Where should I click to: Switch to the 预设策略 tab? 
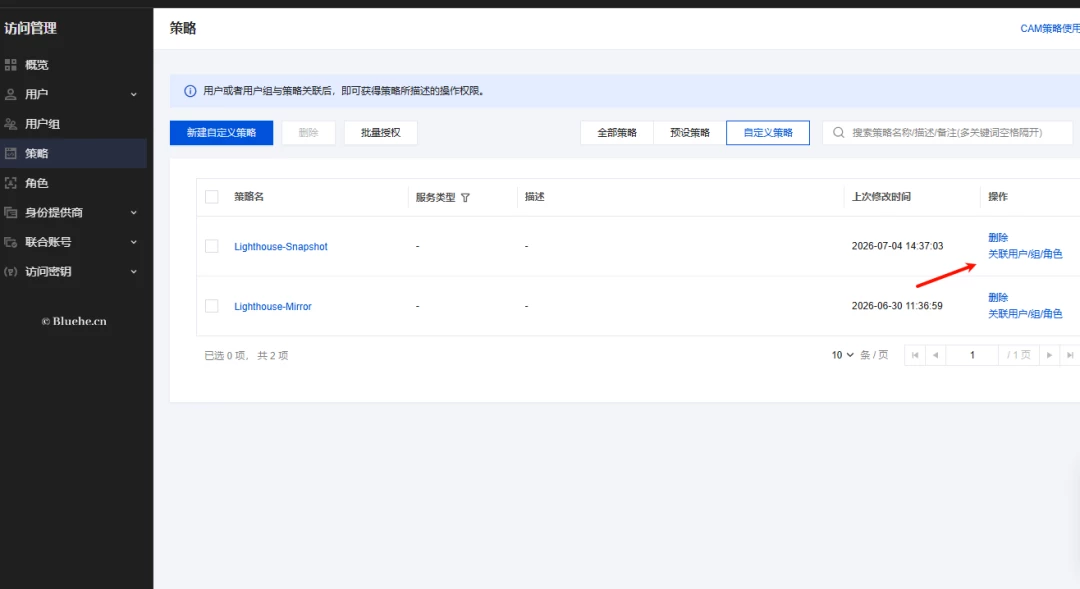(689, 132)
